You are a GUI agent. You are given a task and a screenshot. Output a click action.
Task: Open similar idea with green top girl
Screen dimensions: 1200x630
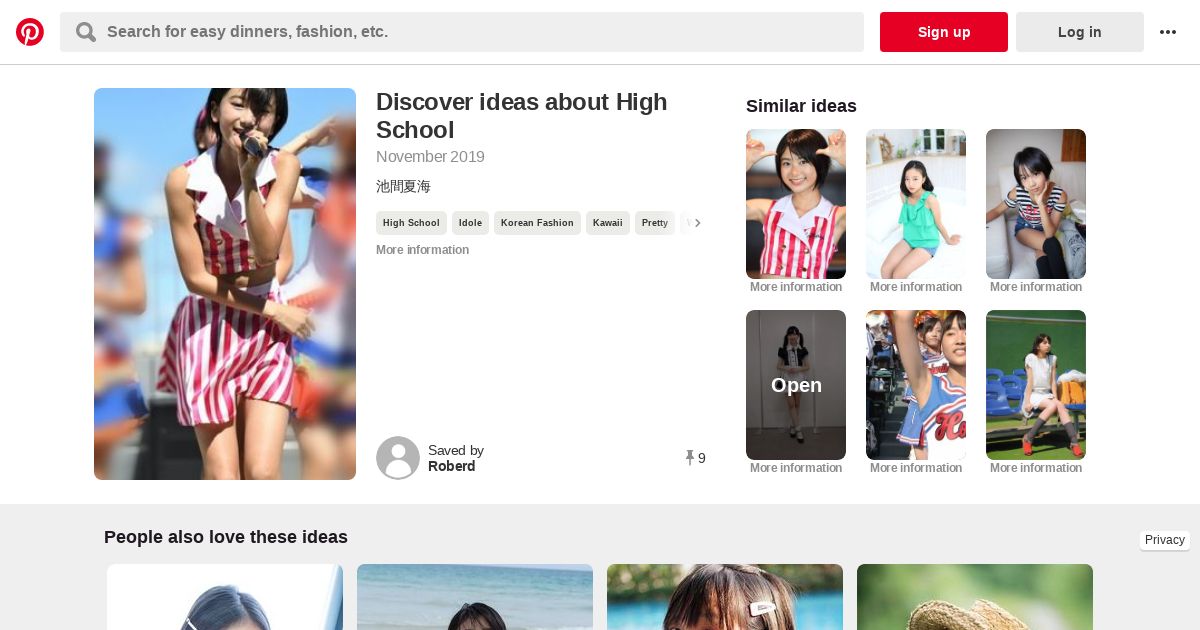(916, 204)
